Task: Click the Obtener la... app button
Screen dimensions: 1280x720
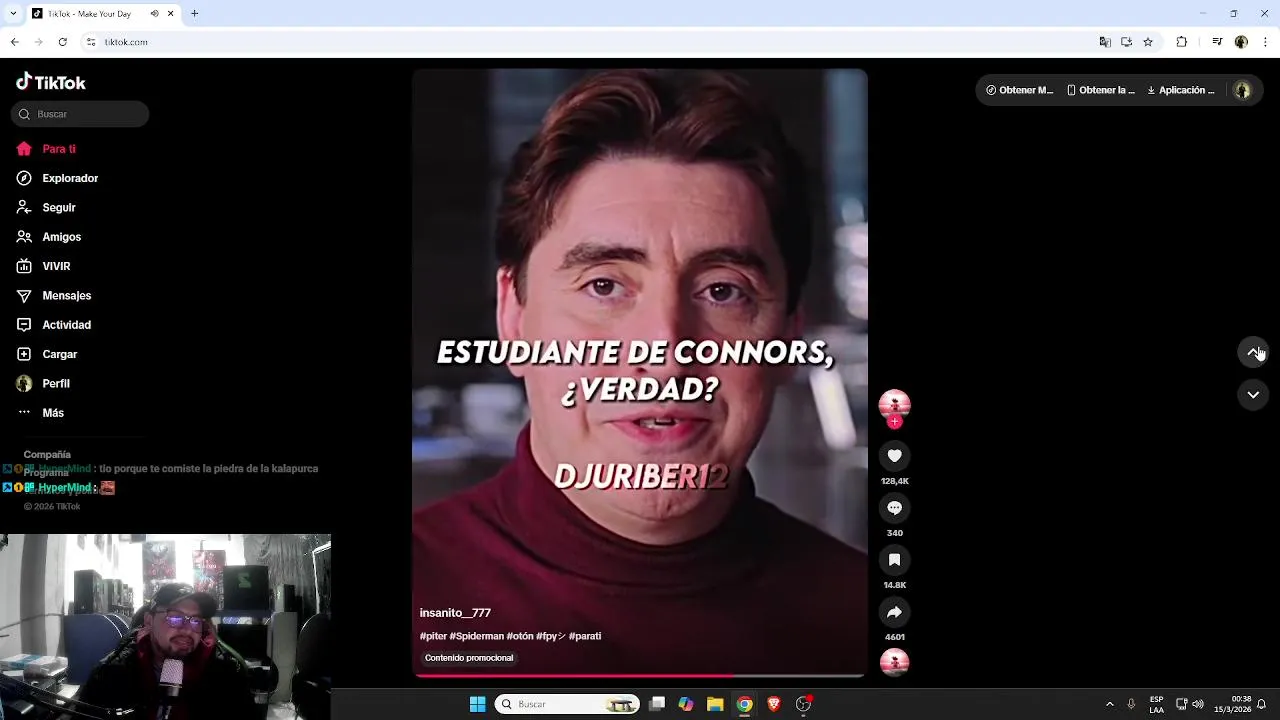Action: point(1101,90)
